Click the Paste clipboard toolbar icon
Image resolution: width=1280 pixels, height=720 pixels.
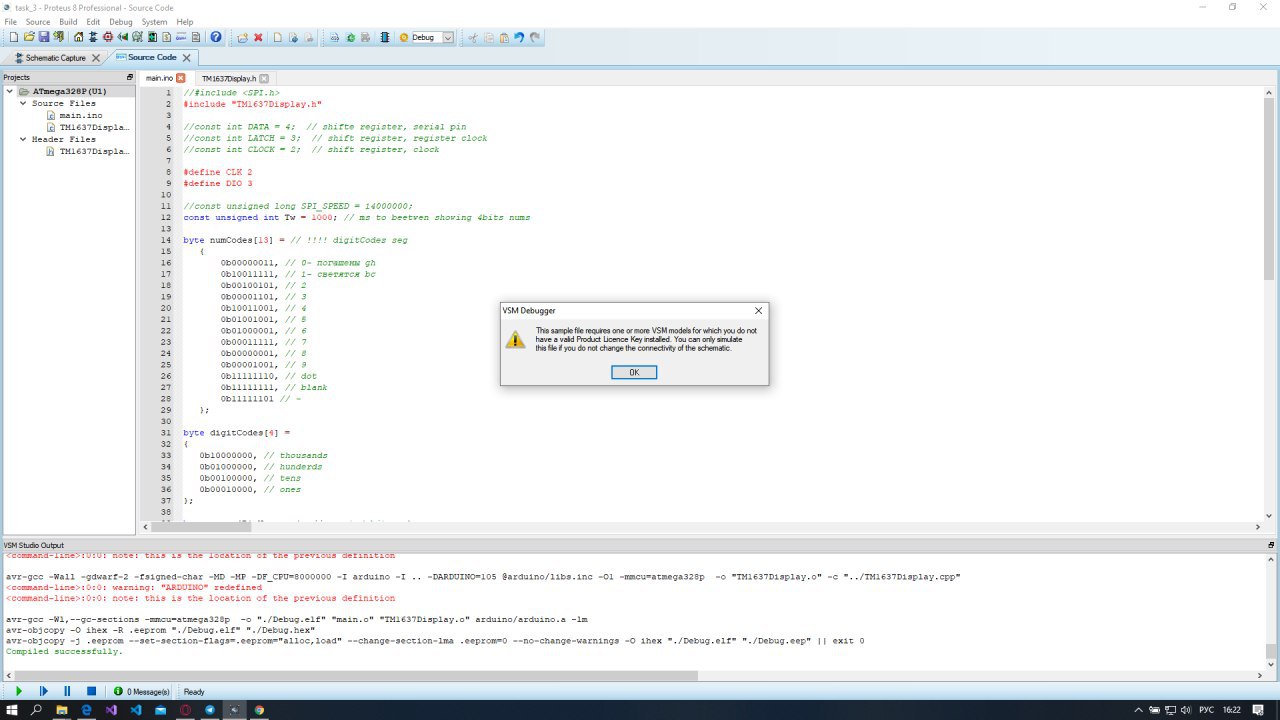(504, 37)
